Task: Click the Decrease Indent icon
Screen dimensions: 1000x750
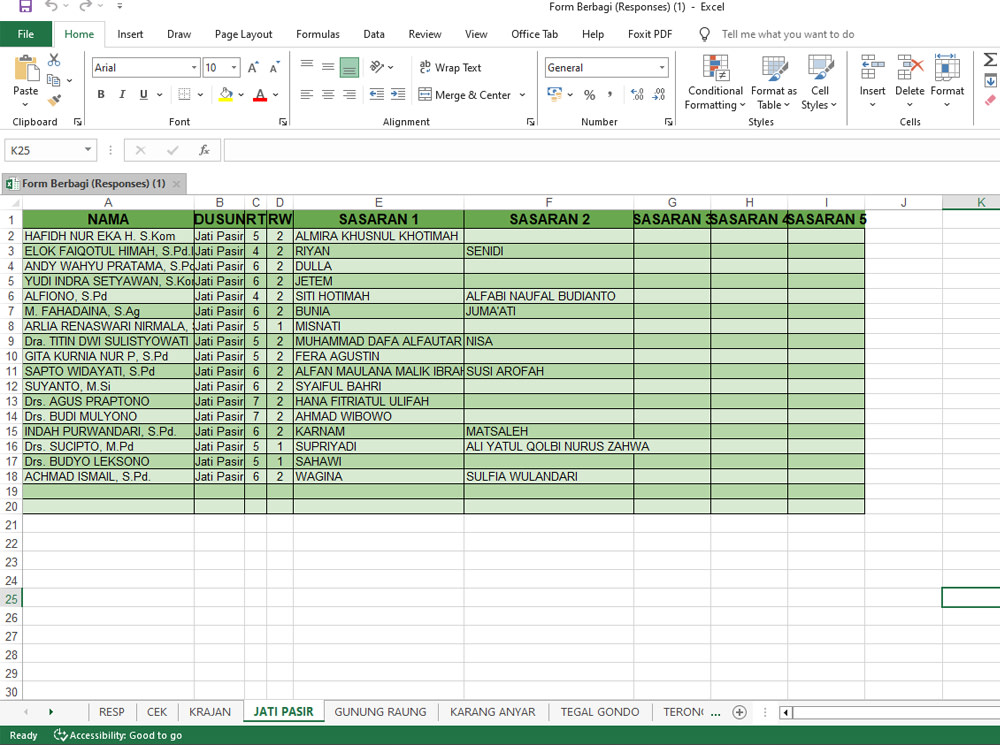Action: pyautogui.click(x=377, y=94)
